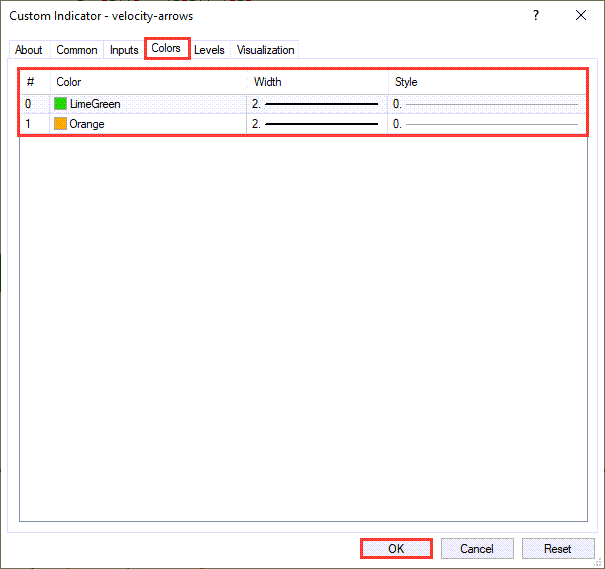
Task: Click the Width column header
Action: [318, 82]
